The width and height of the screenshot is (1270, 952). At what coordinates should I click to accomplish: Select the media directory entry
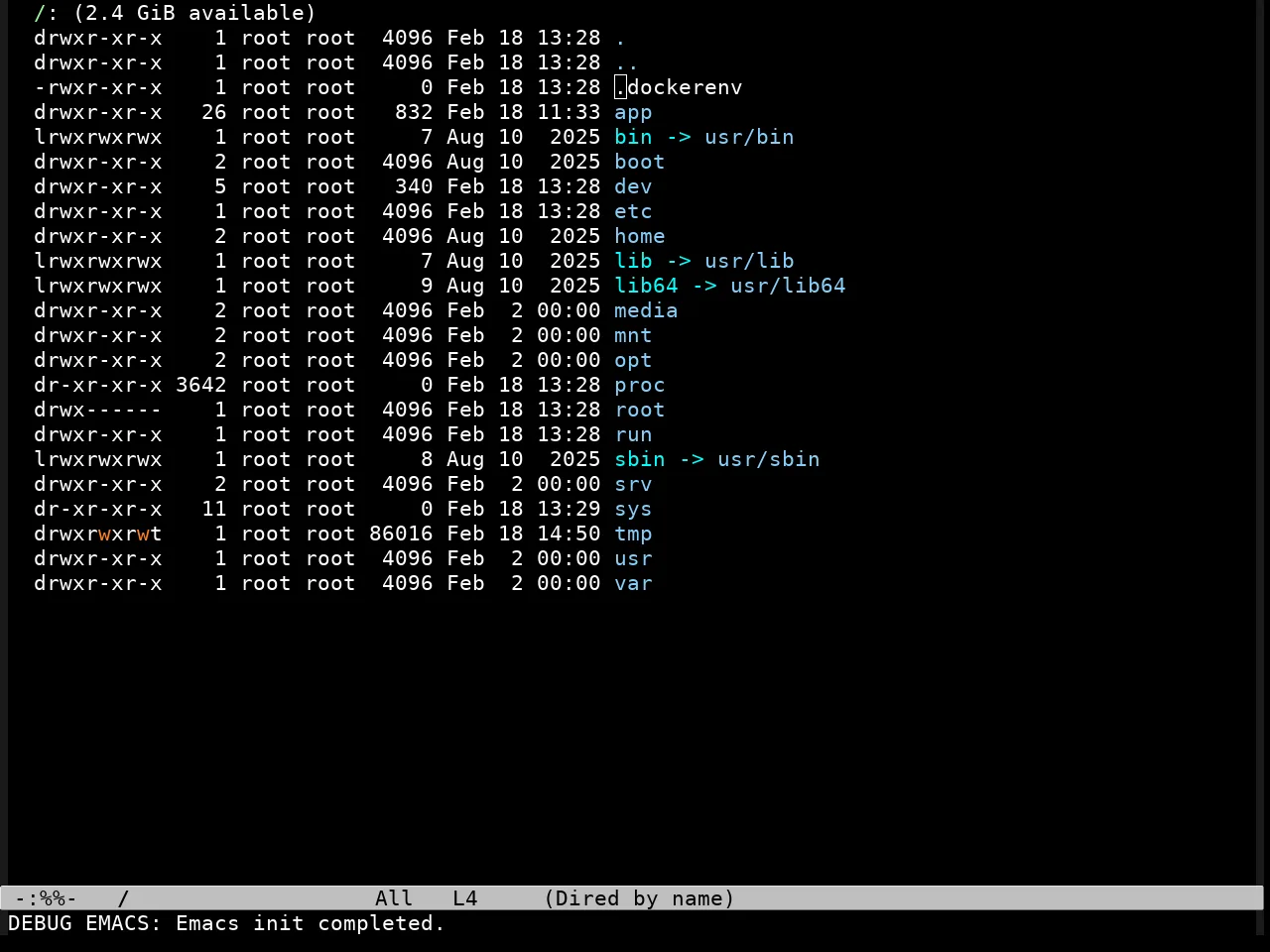pyautogui.click(x=646, y=310)
